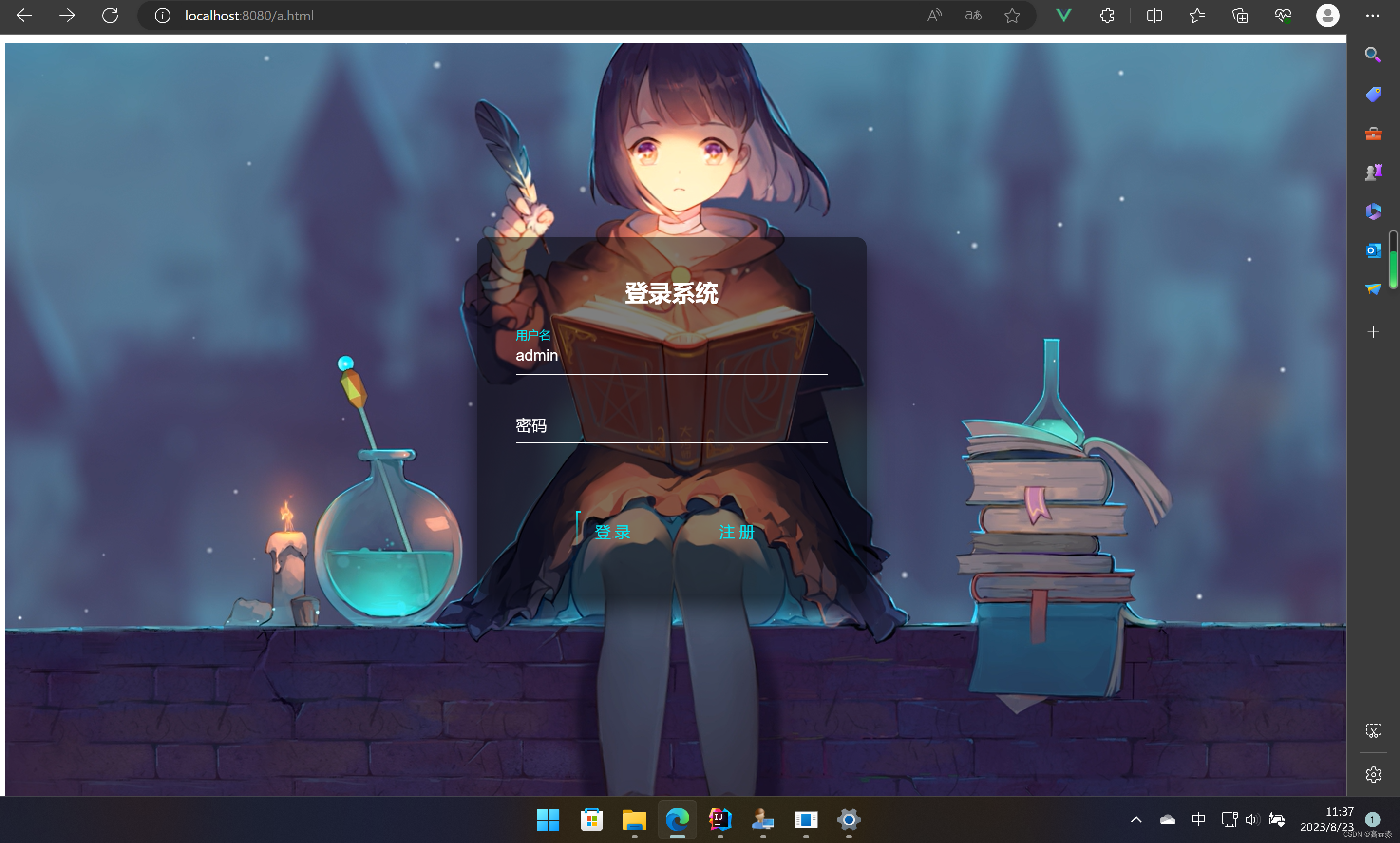
Task: Open the network tray icon
Action: click(x=1229, y=819)
